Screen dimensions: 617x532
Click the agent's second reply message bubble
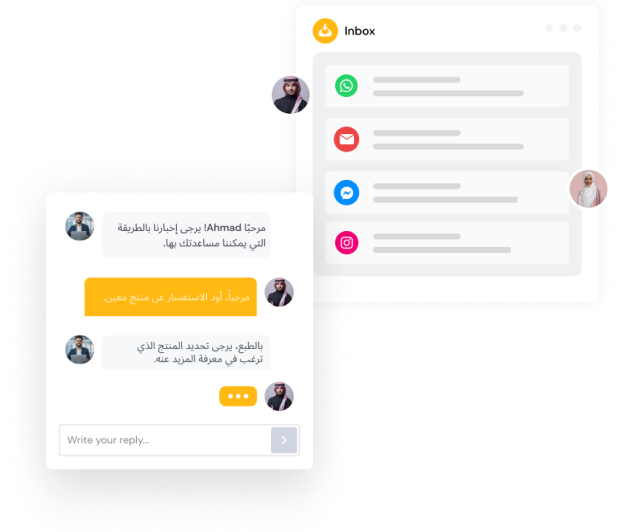[x=186, y=353]
